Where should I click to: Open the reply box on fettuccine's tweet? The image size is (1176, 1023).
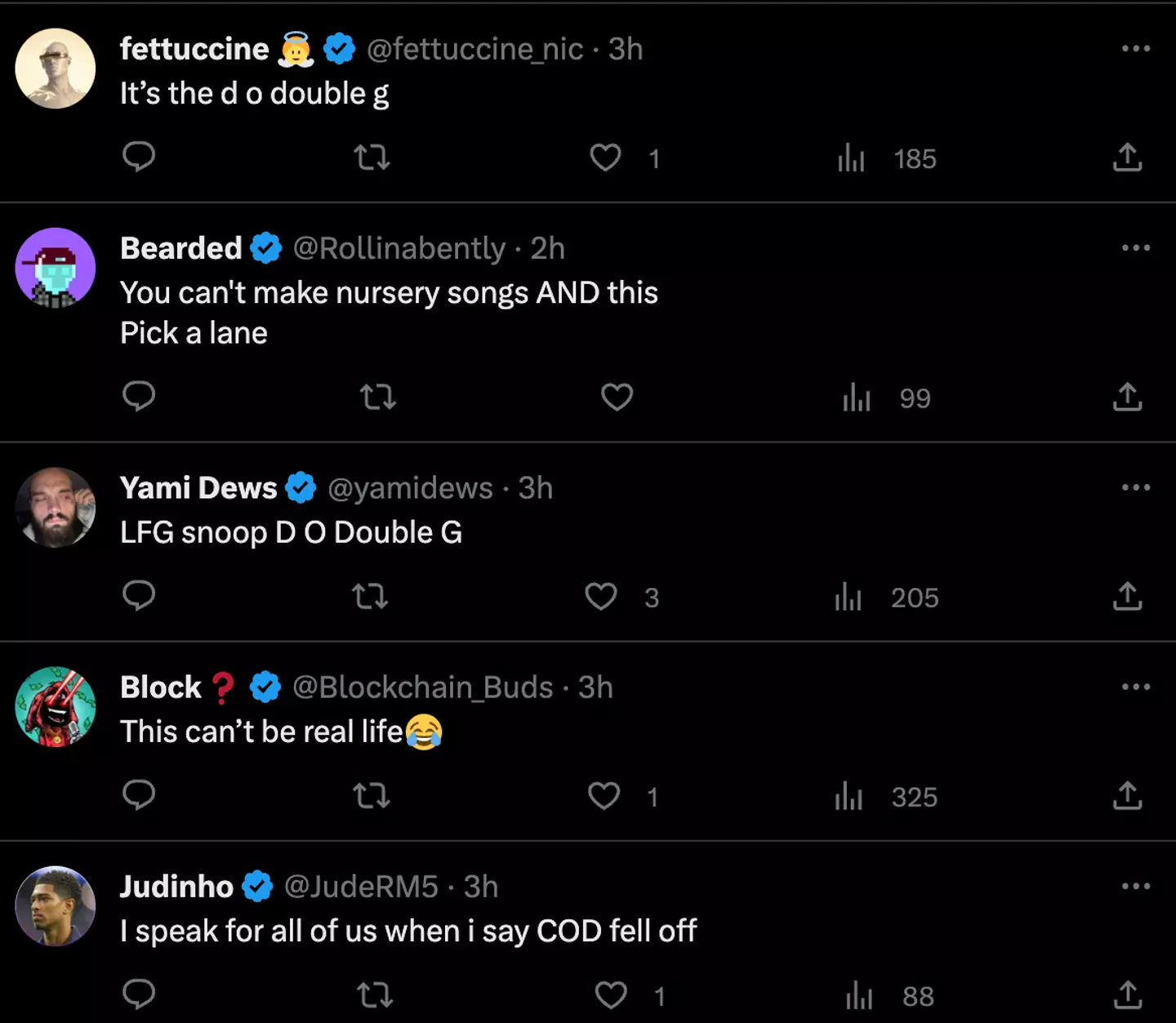139,157
